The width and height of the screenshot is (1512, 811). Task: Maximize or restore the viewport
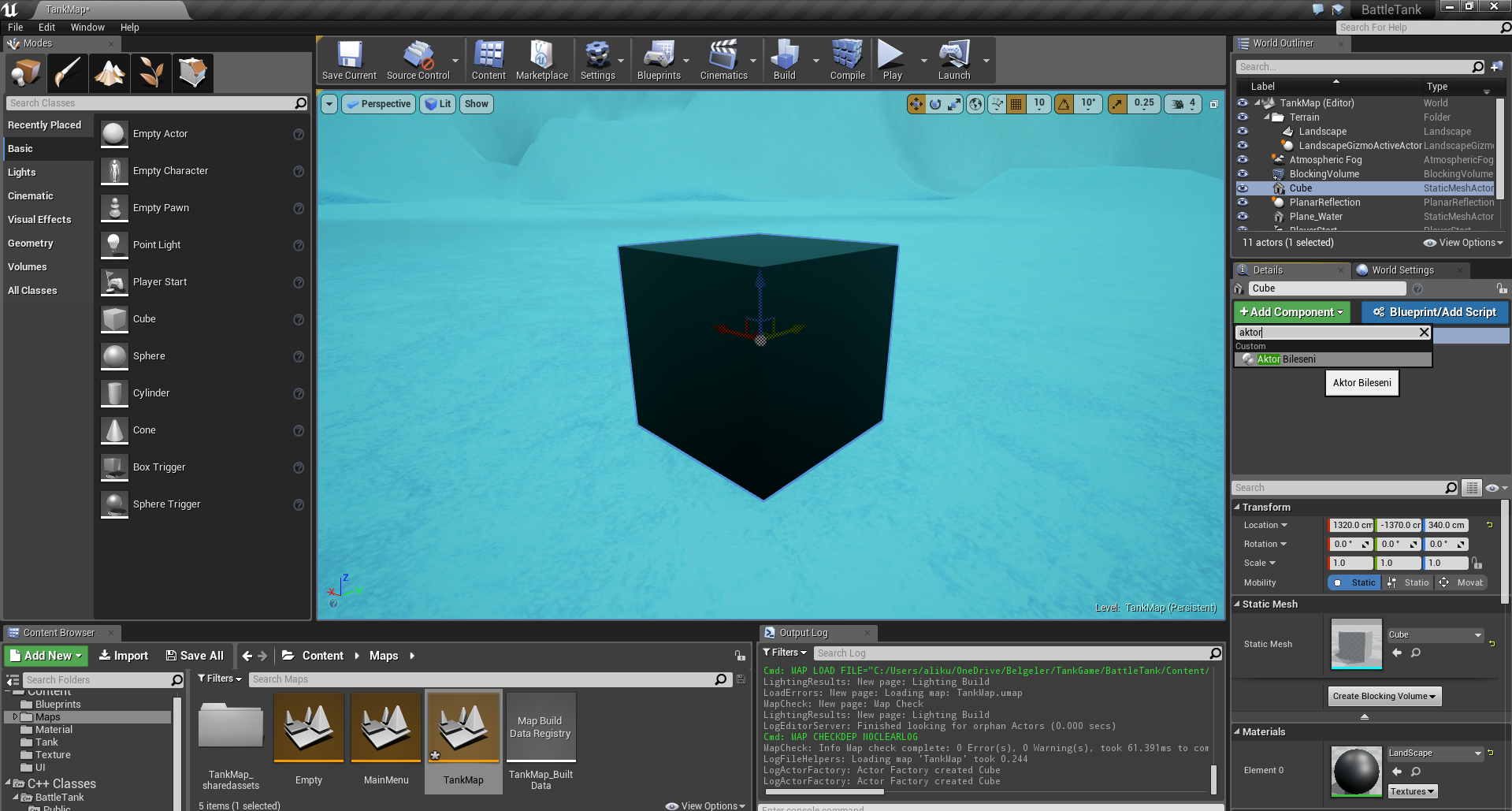click(1214, 104)
